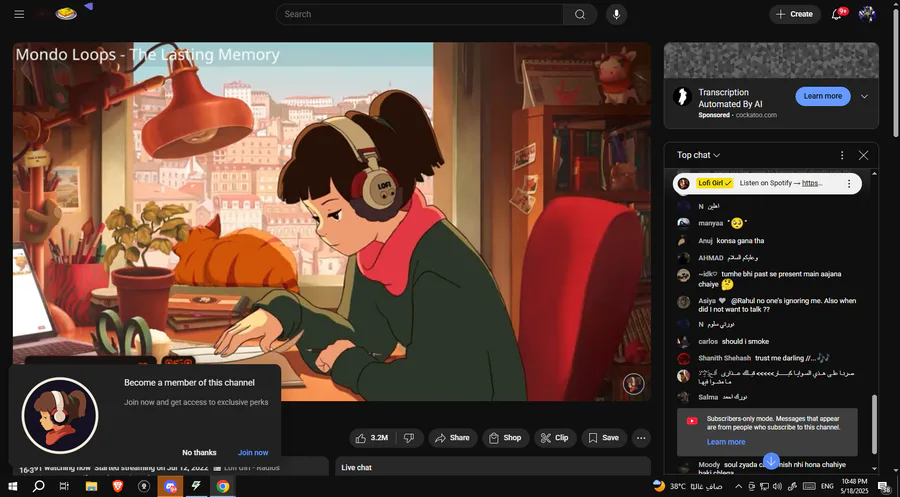Click the Lofi Girl video player

click(332, 222)
